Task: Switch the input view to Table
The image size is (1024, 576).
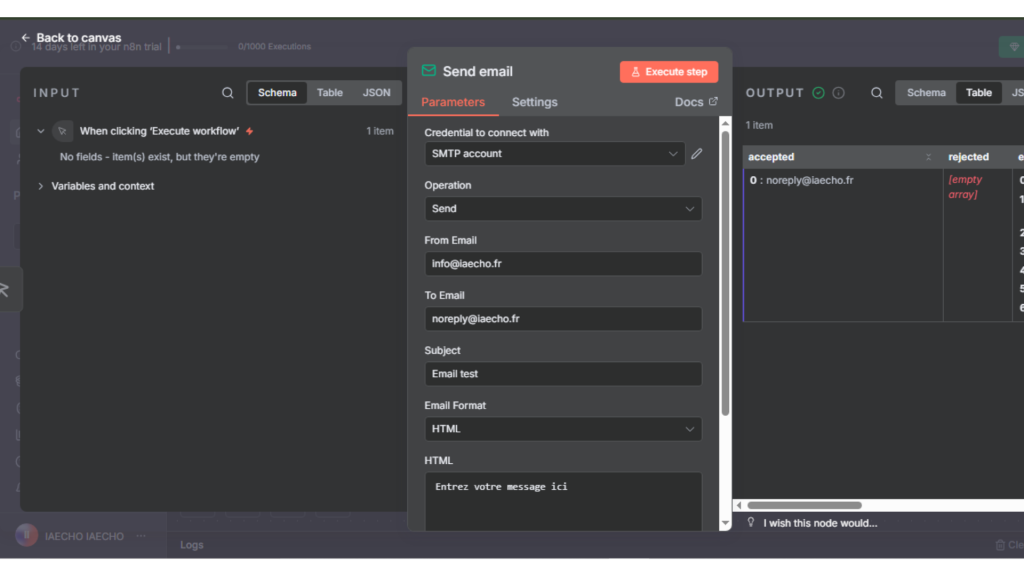Action: click(x=329, y=92)
